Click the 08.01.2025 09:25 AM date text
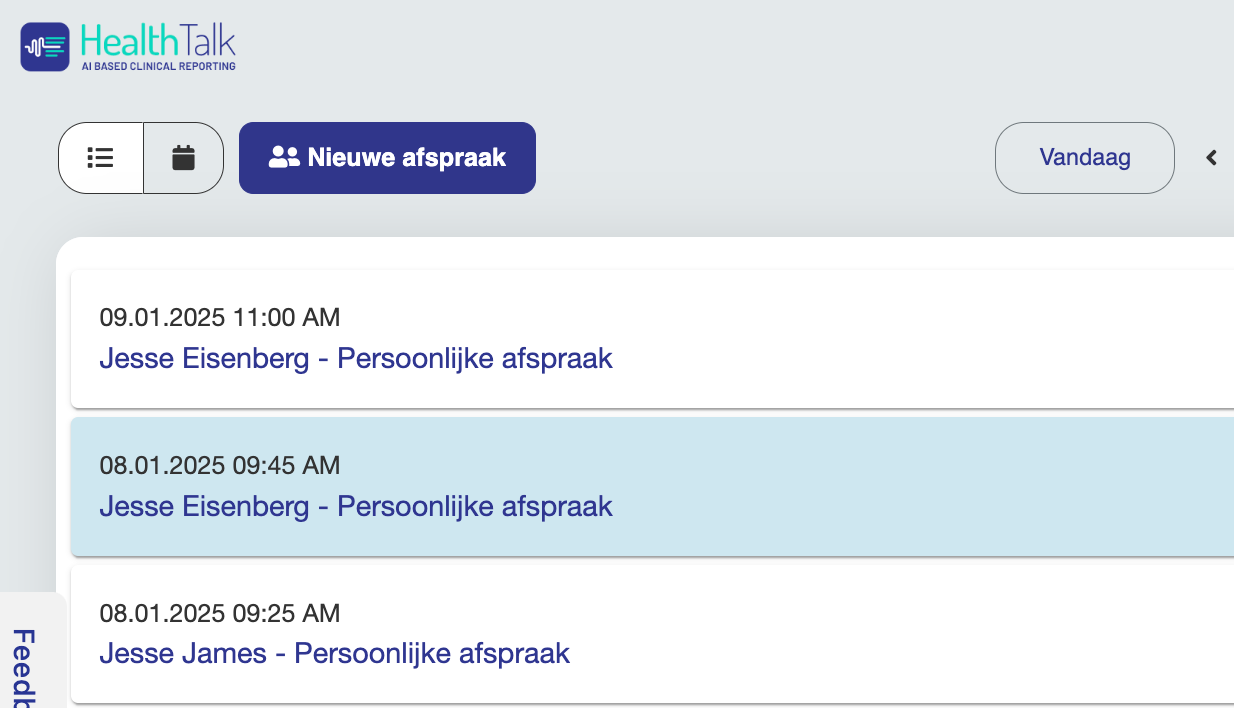The width and height of the screenshot is (1234, 708). (220, 613)
